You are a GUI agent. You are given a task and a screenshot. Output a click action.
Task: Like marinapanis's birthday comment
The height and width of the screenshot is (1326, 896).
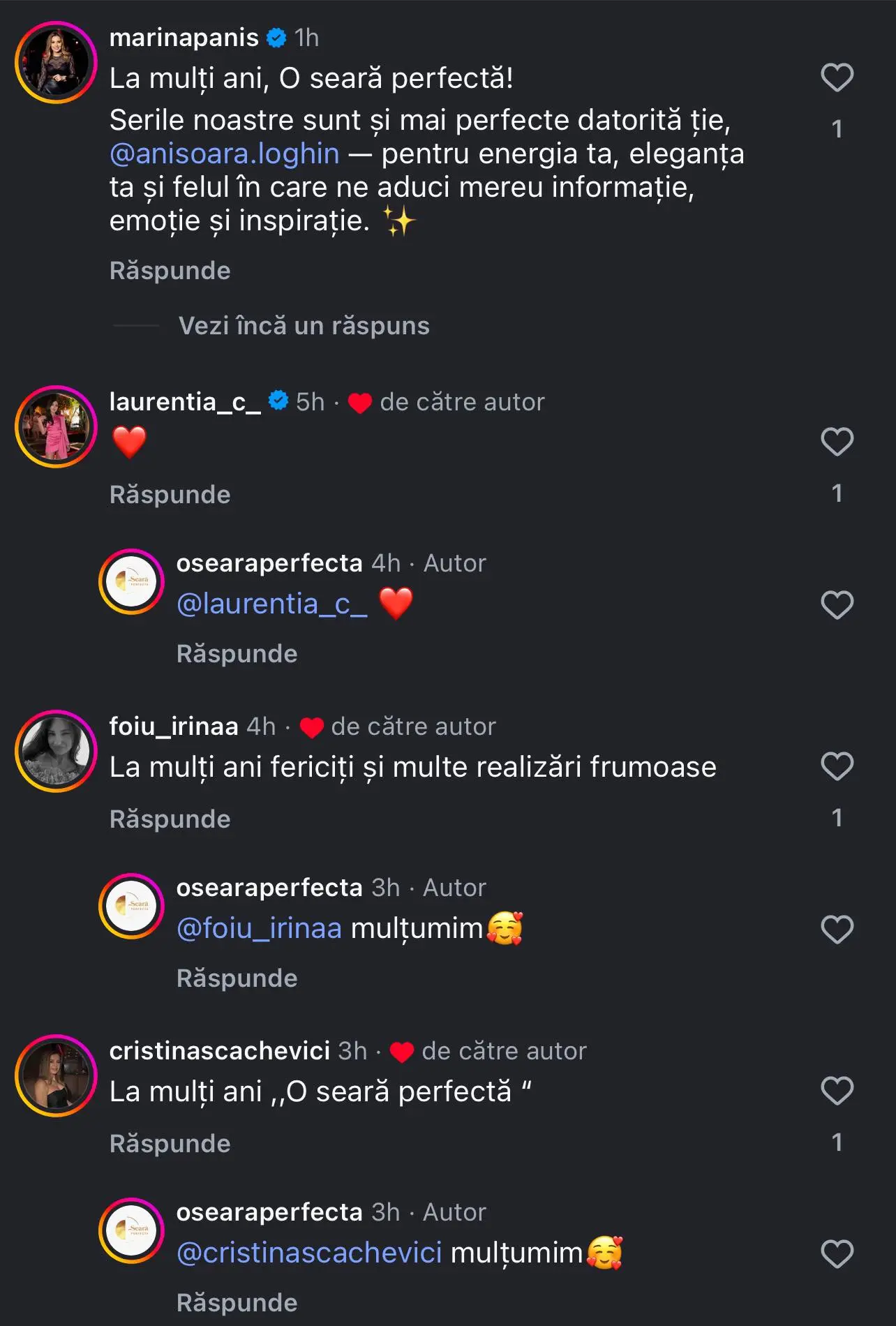coord(837,77)
